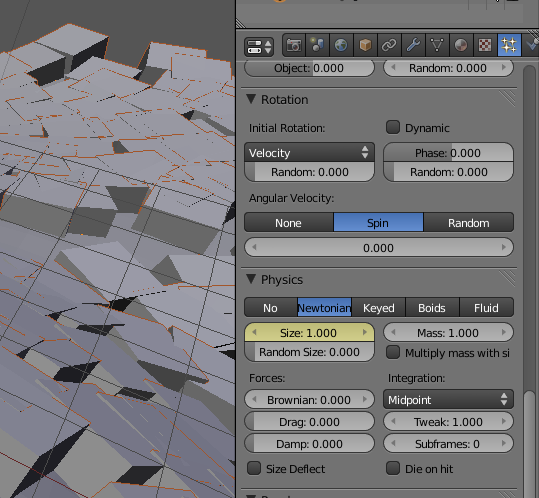Enable Multiply mass with size checkbox
The height and width of the screenshot is (498, 539).
(x=393, y=352)
